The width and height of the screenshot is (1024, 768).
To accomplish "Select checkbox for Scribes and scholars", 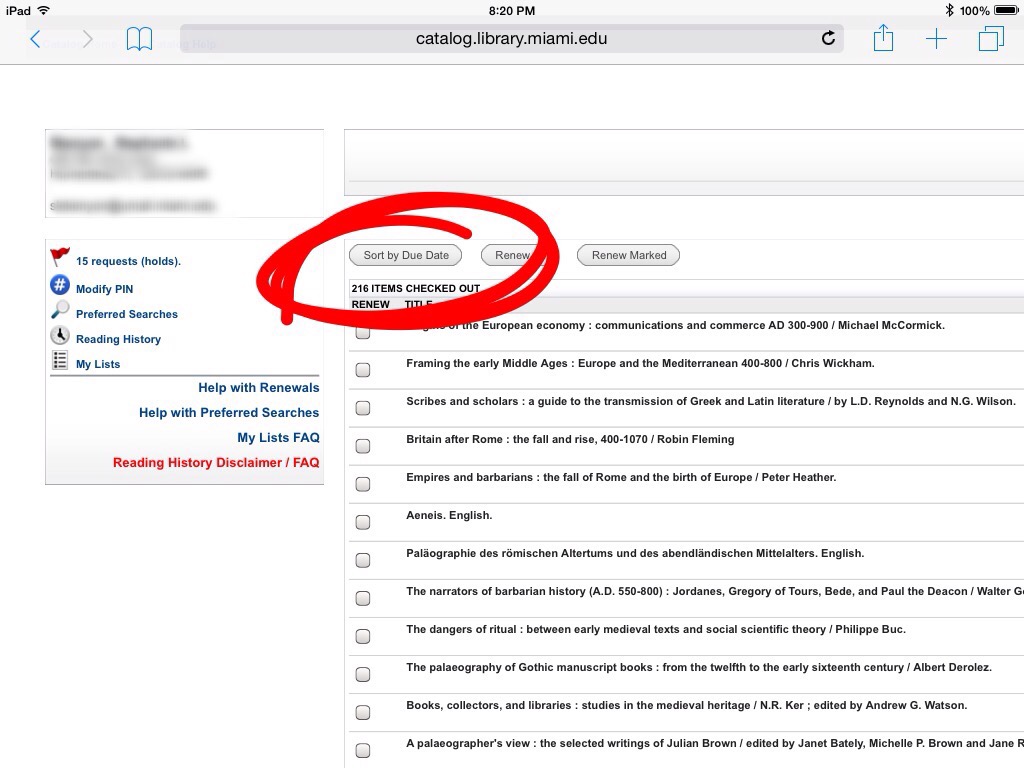I will [x=363, y=408].
